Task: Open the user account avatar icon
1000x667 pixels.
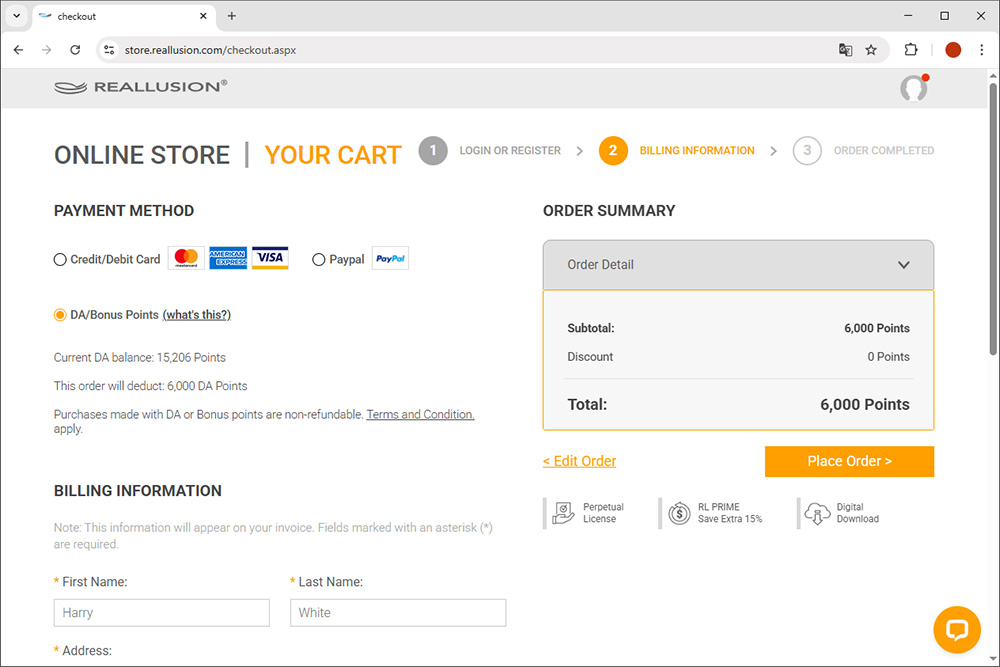Action: click(x=913, y=88)
